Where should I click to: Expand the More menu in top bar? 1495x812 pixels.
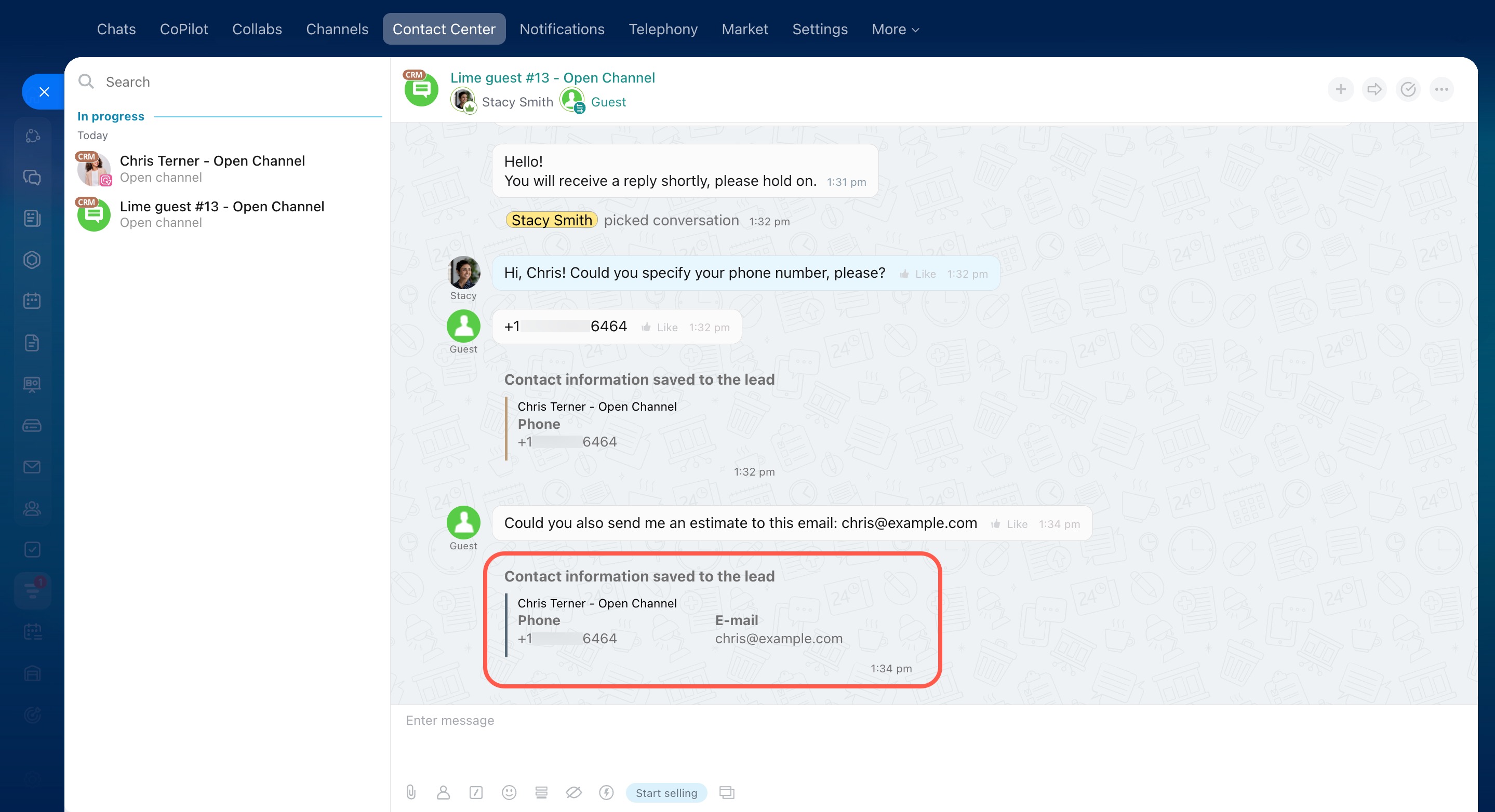895,29
